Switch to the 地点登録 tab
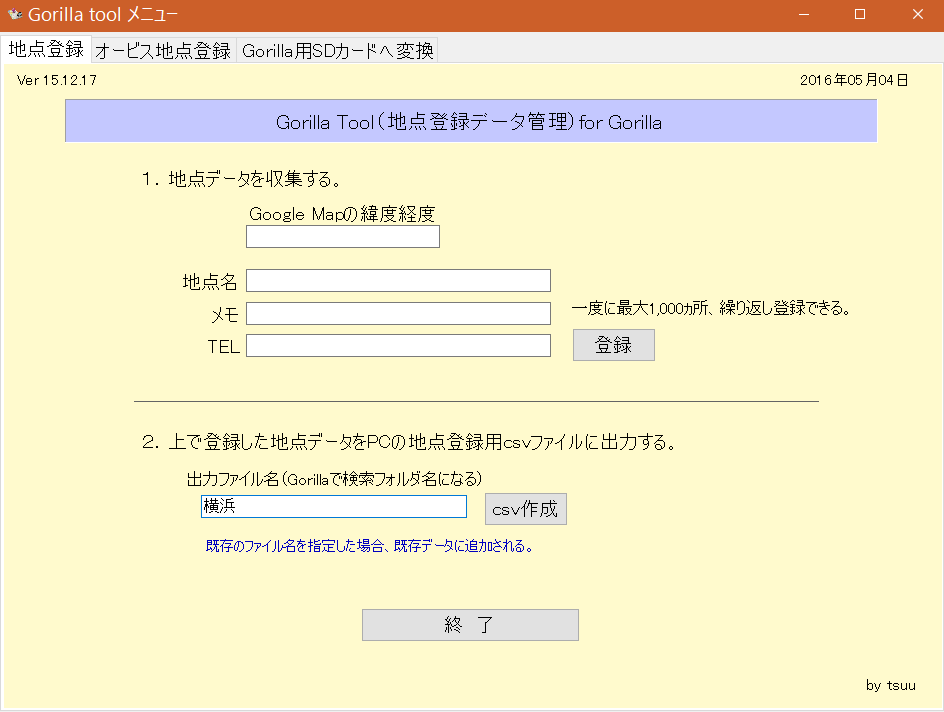The width and height of the screenshot is (944, 712). click(x=46, y=50)
